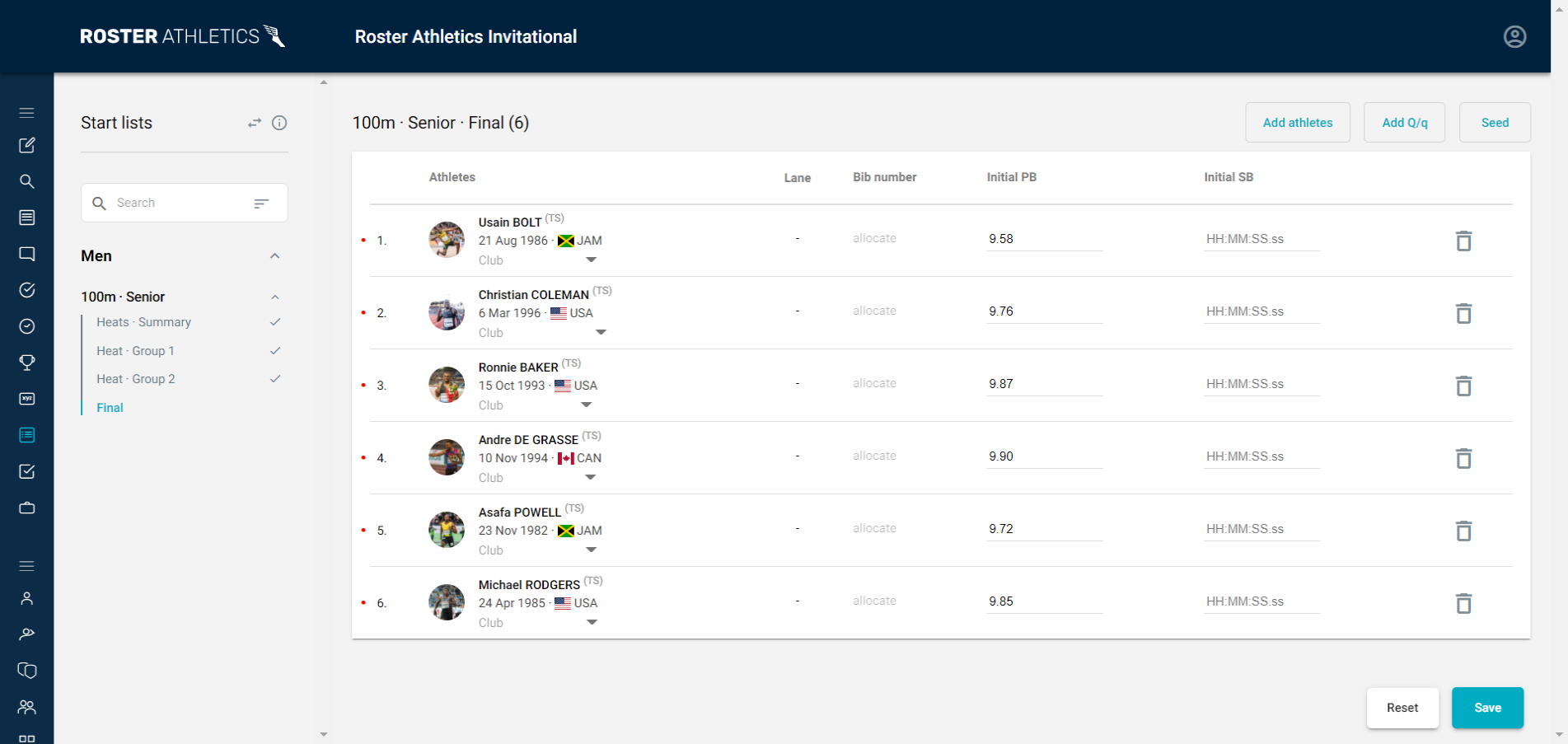The image size is (1568, 744).
Task: Expand the Club dropdown for Usain BOLT
Action: click(591, 260)
